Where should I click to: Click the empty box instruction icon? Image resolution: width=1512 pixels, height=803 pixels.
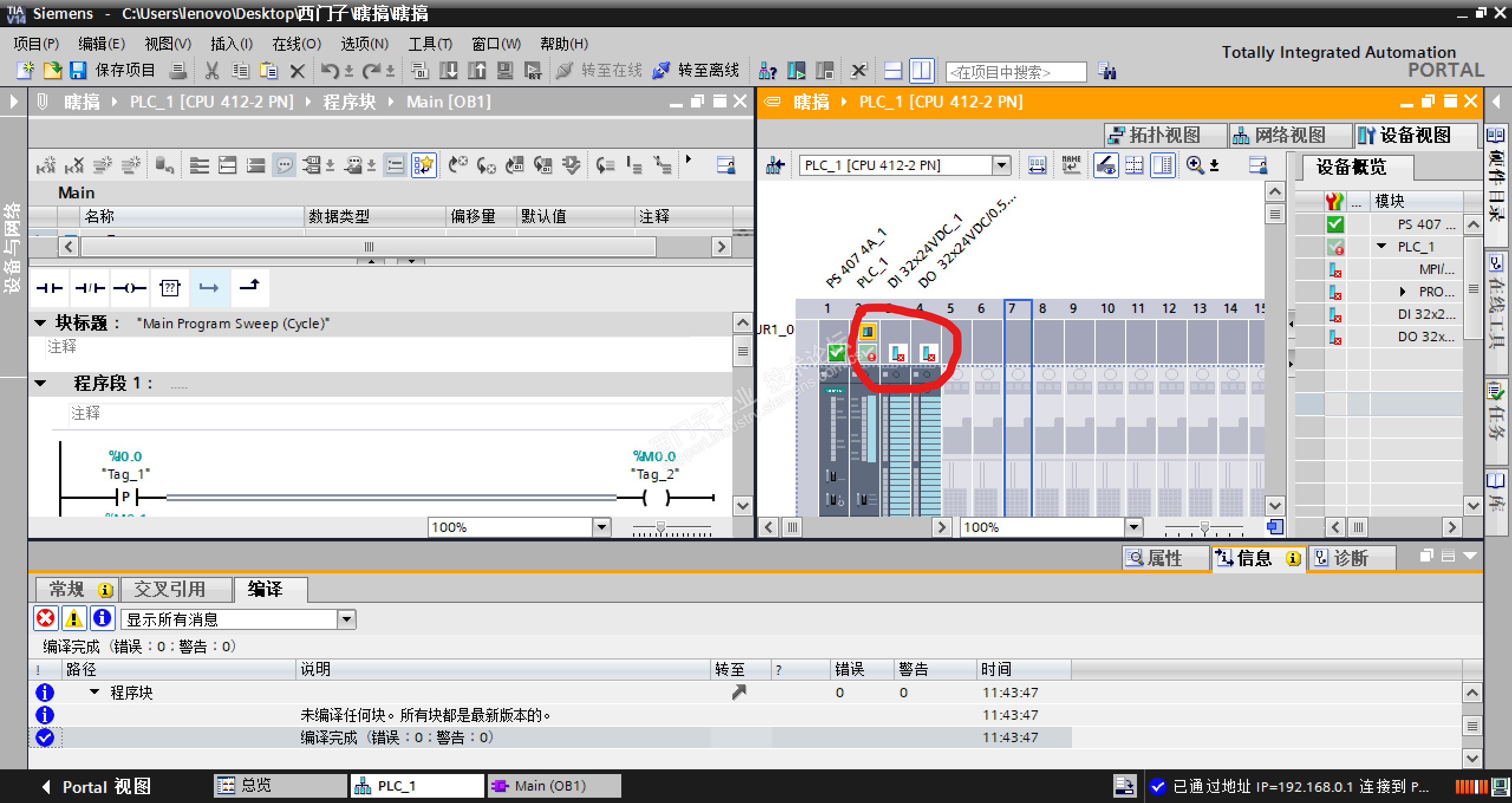pos(170,288)
